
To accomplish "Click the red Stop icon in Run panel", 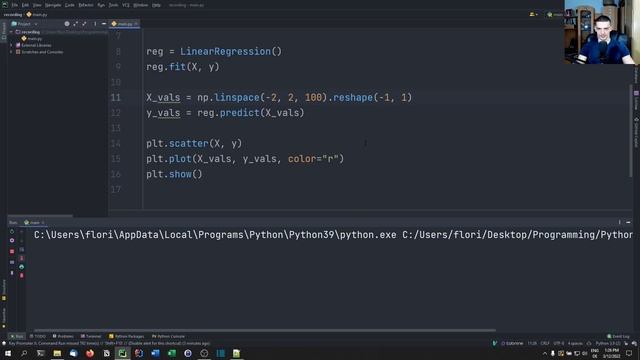I will click(x=12, y=251).
